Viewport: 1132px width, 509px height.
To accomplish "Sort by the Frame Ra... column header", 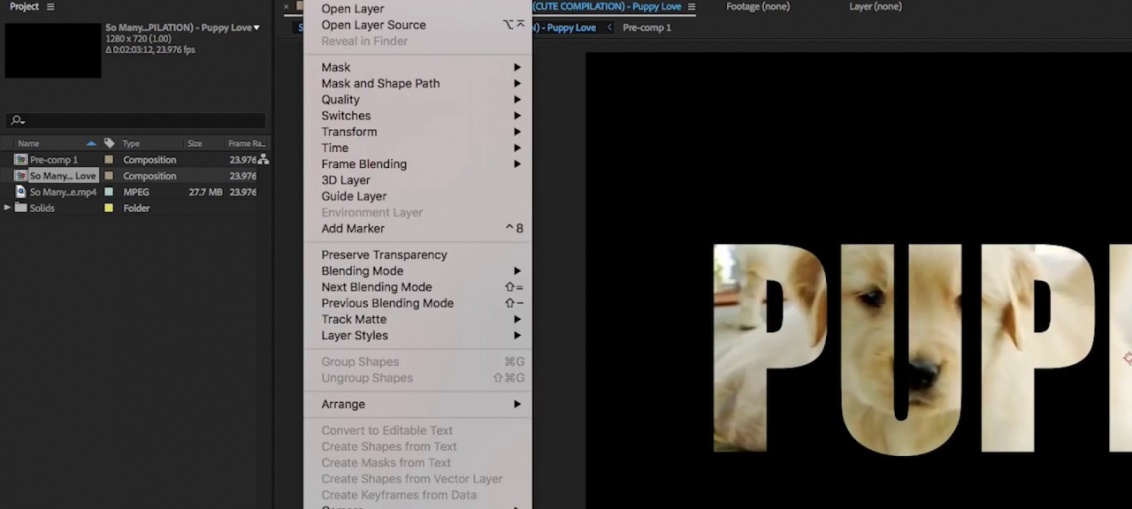I will point(247,143).
